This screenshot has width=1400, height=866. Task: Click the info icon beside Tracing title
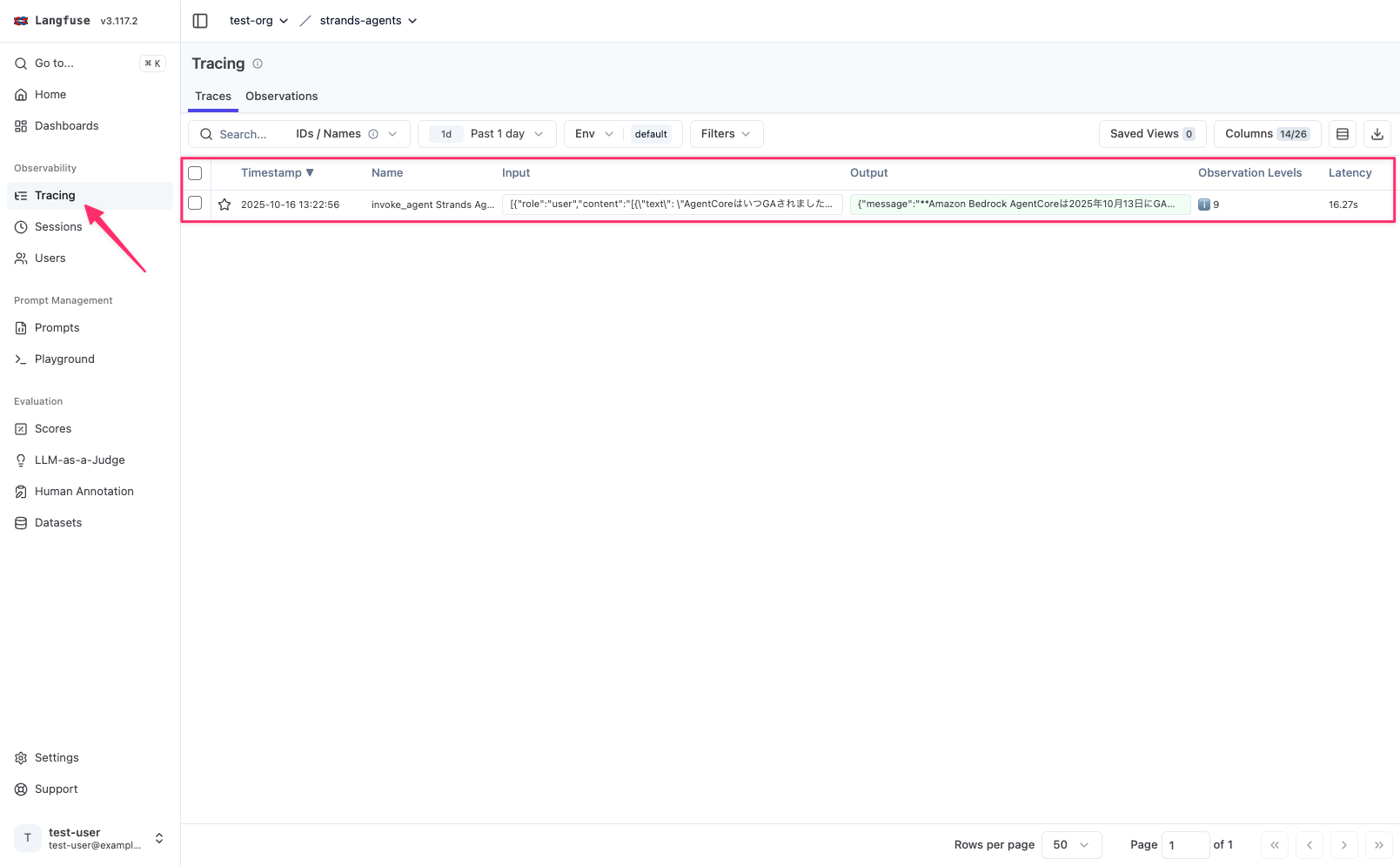click(258, 64)
